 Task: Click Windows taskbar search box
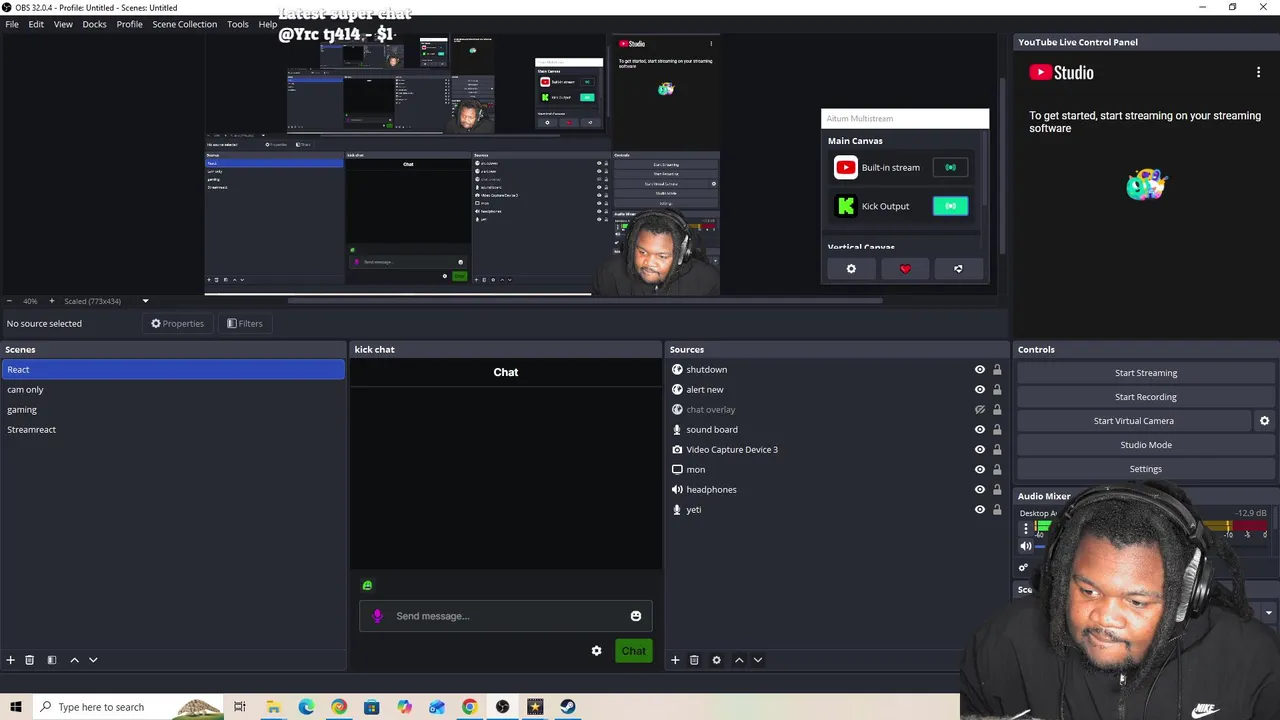(x=128, y=707)
